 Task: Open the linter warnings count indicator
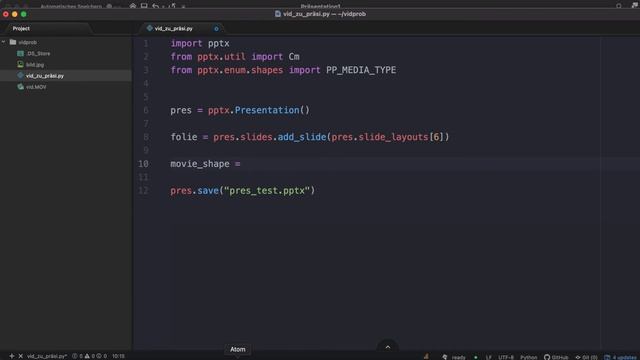click(x=90, y=356)
